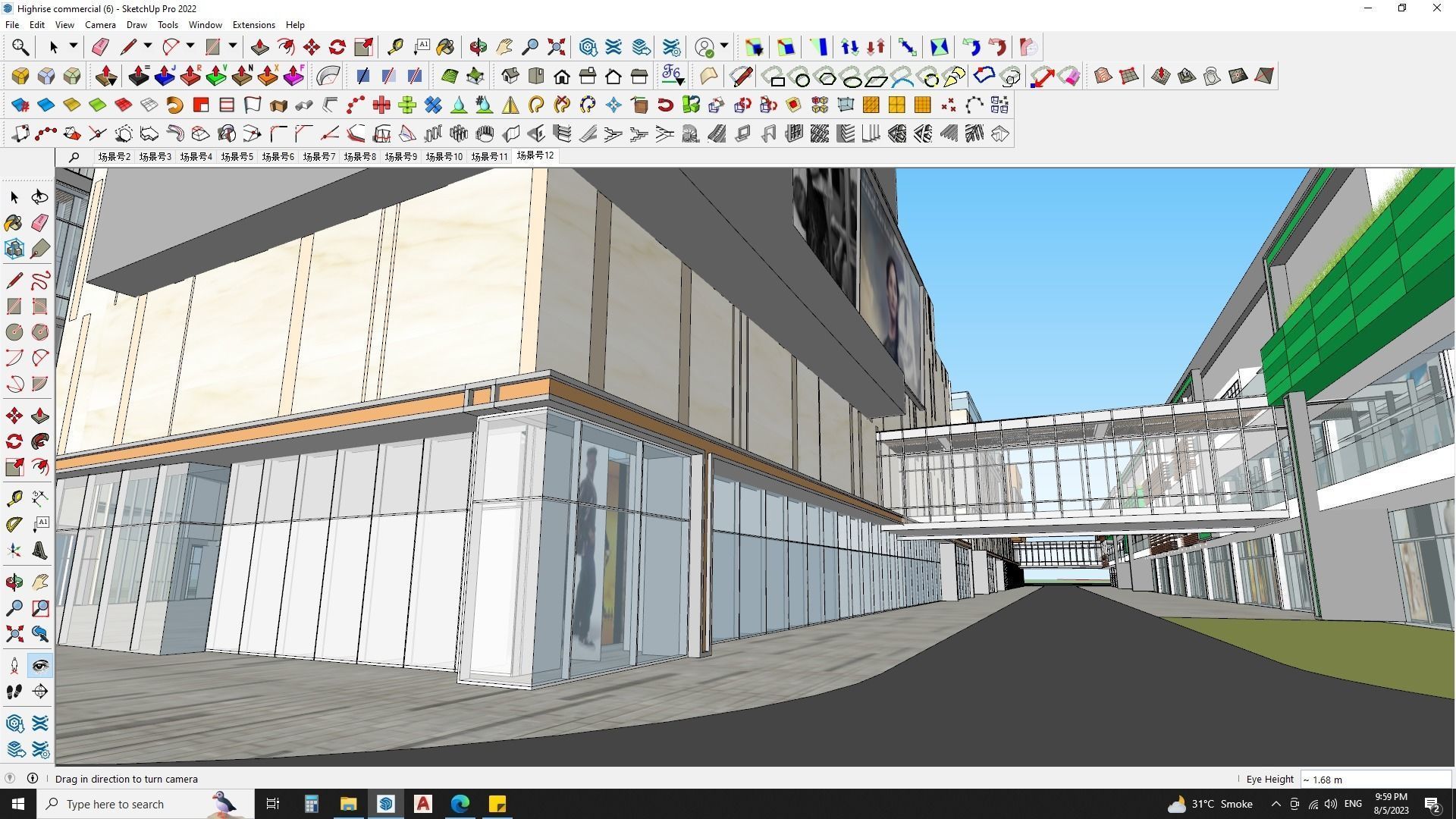The image size is (1456, 819).
Task: Activate the Zoom Window tool
Action: 40,608
